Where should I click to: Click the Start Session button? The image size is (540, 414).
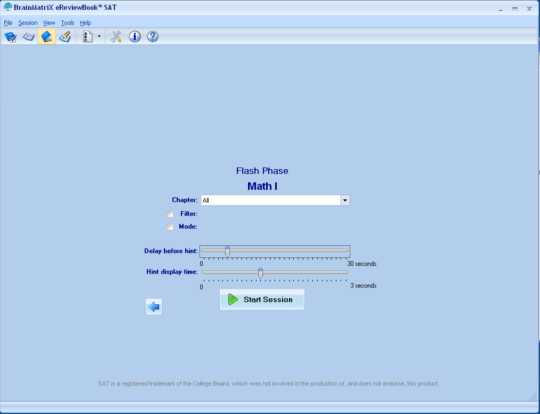(262, 300)
